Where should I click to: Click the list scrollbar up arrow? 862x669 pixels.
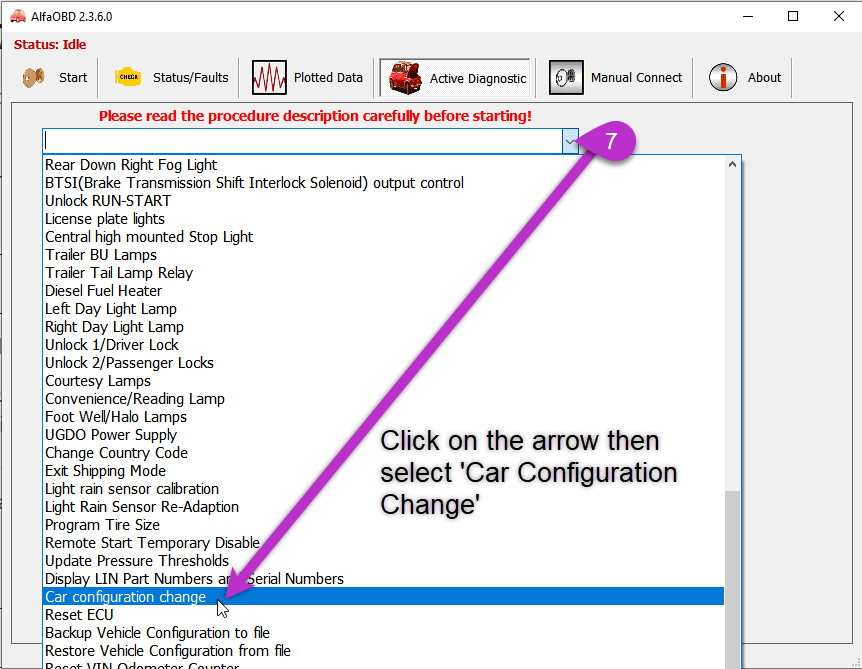click(732, 164)
